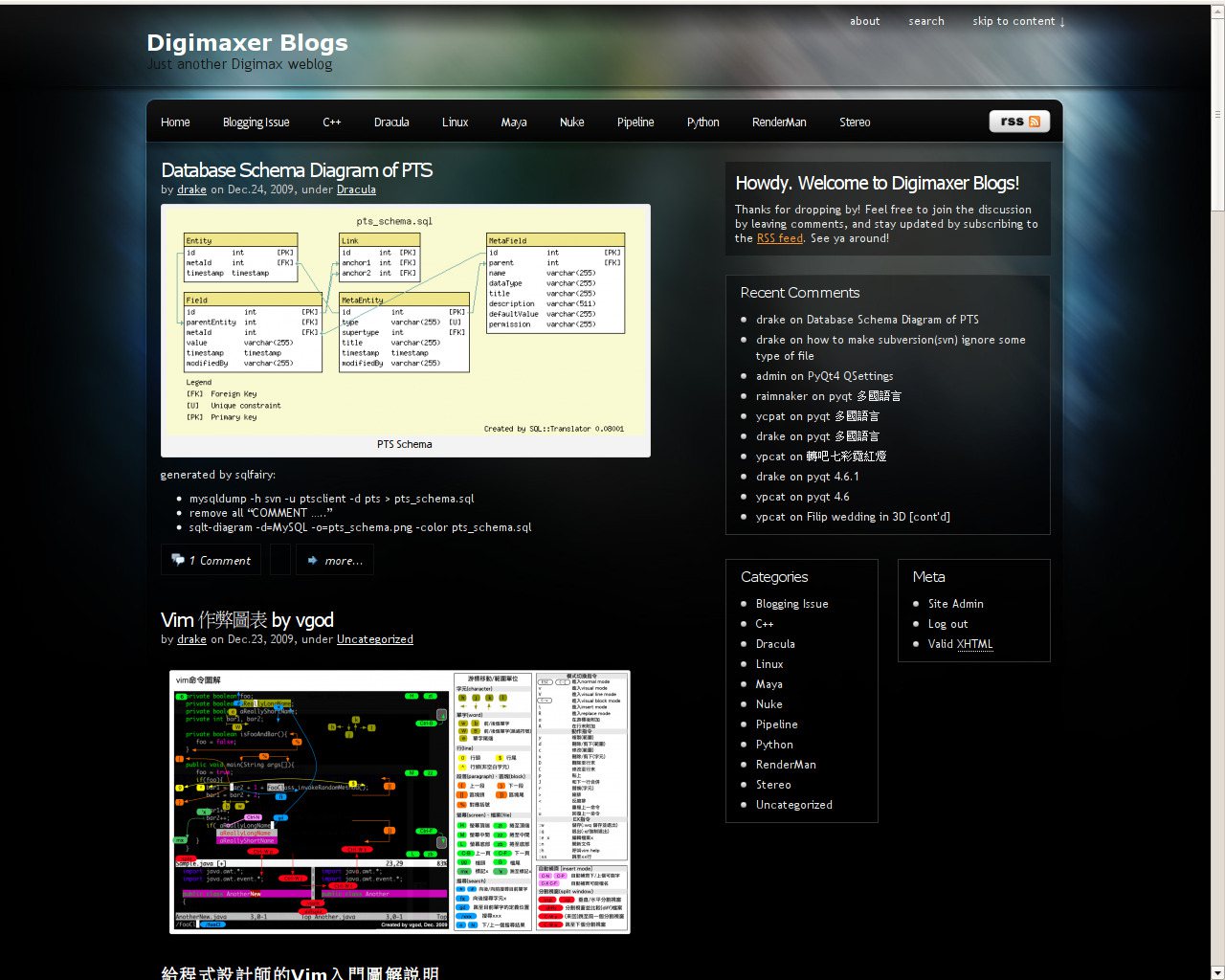Open Uncategorized in Categories sidebar
1225x980 pixels.
coord(794,805)
